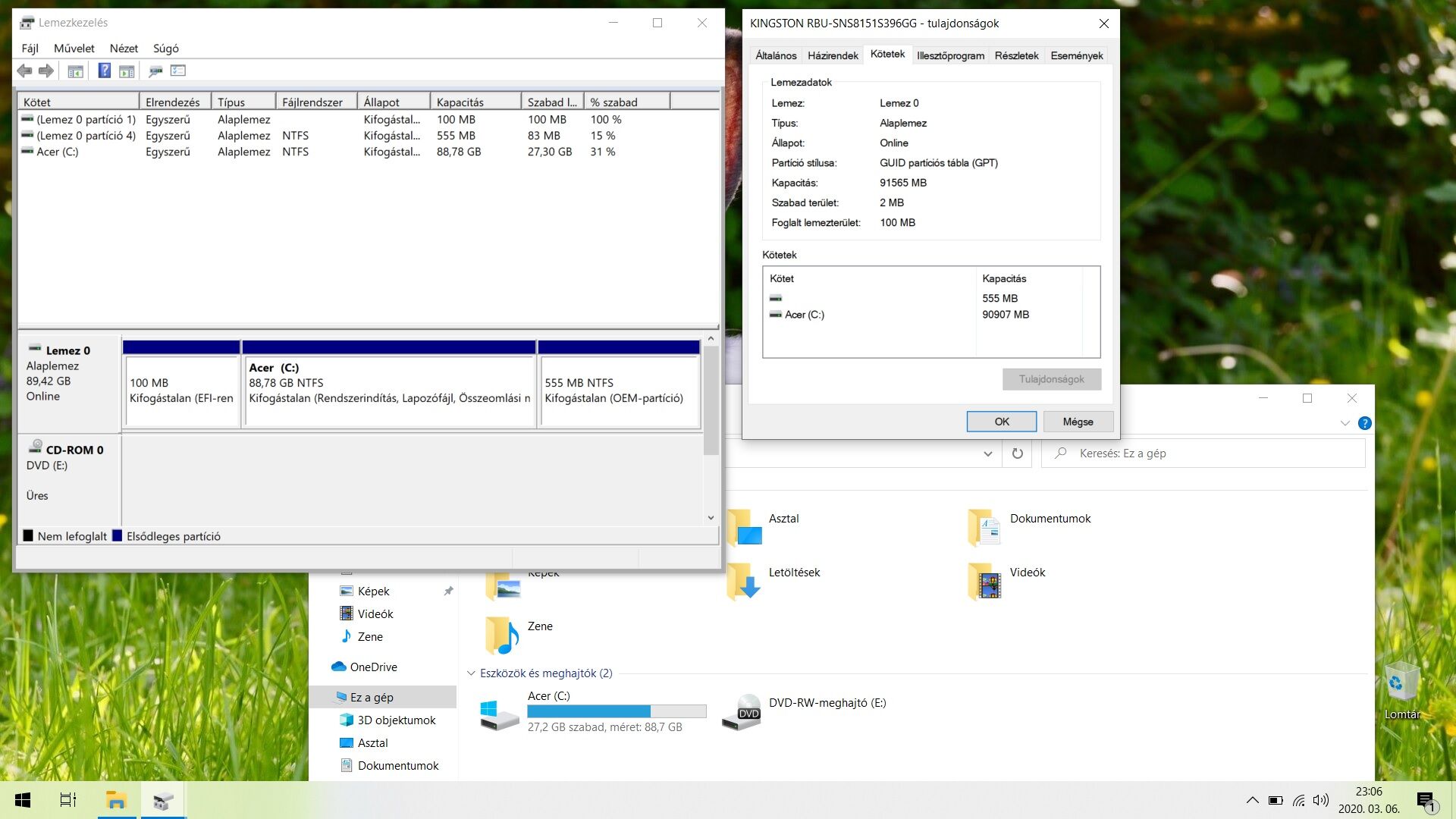1456x819 pixels.
Task: Sort by % szabad column header
Action: (x=626, y=102)
